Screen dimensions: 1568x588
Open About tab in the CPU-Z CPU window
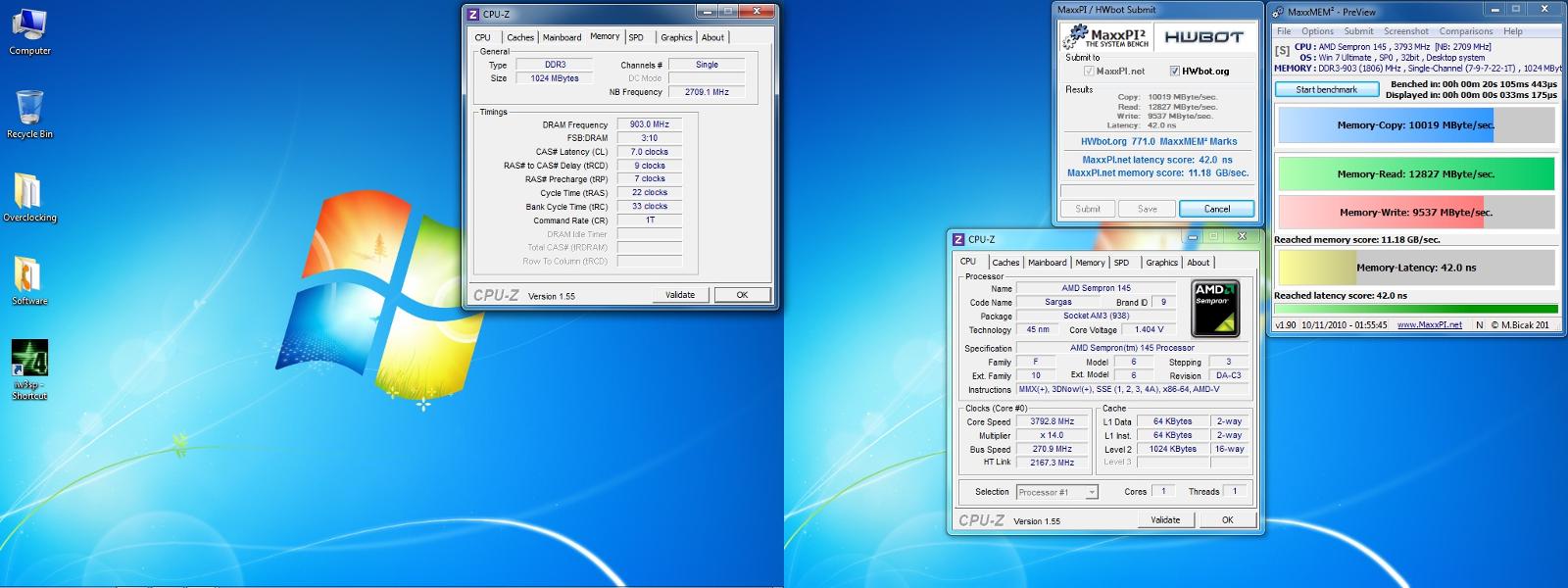(1198, 263)
